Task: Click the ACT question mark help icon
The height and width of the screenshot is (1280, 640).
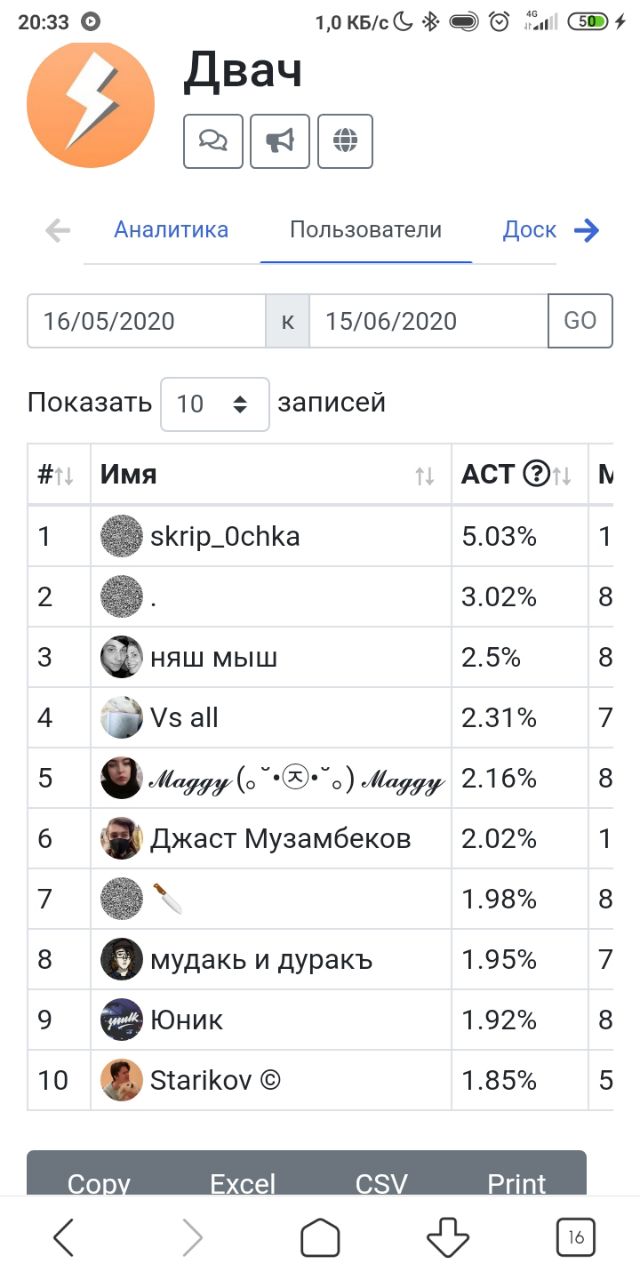Action: tap(536, 475)
